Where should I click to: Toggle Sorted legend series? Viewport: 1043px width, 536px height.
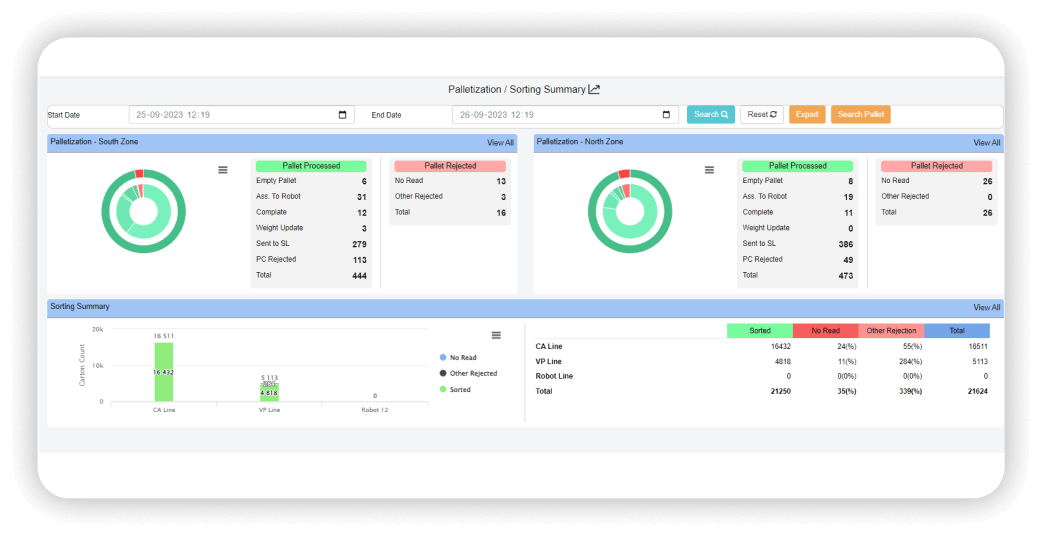pyautogui.click(x=460, y=389)
